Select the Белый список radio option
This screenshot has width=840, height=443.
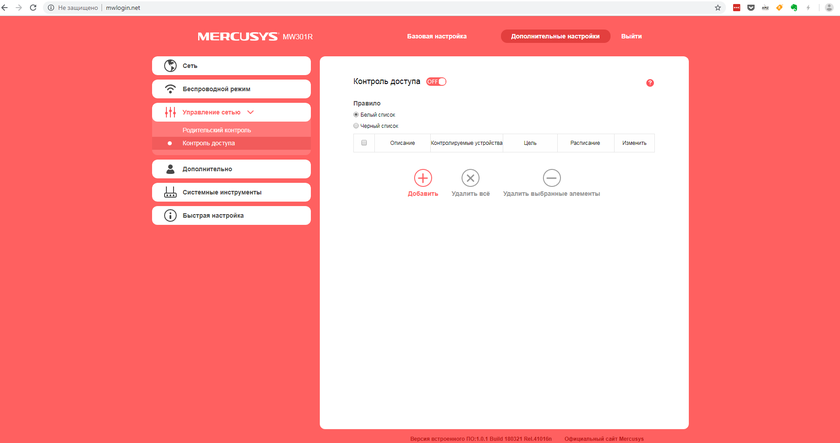(x=356, y=115)
